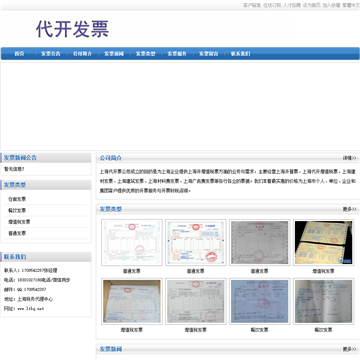Viewport: 360px width, 360px height.
Task: Click the 发票类型 main section heading
Action: click(111, 209)
